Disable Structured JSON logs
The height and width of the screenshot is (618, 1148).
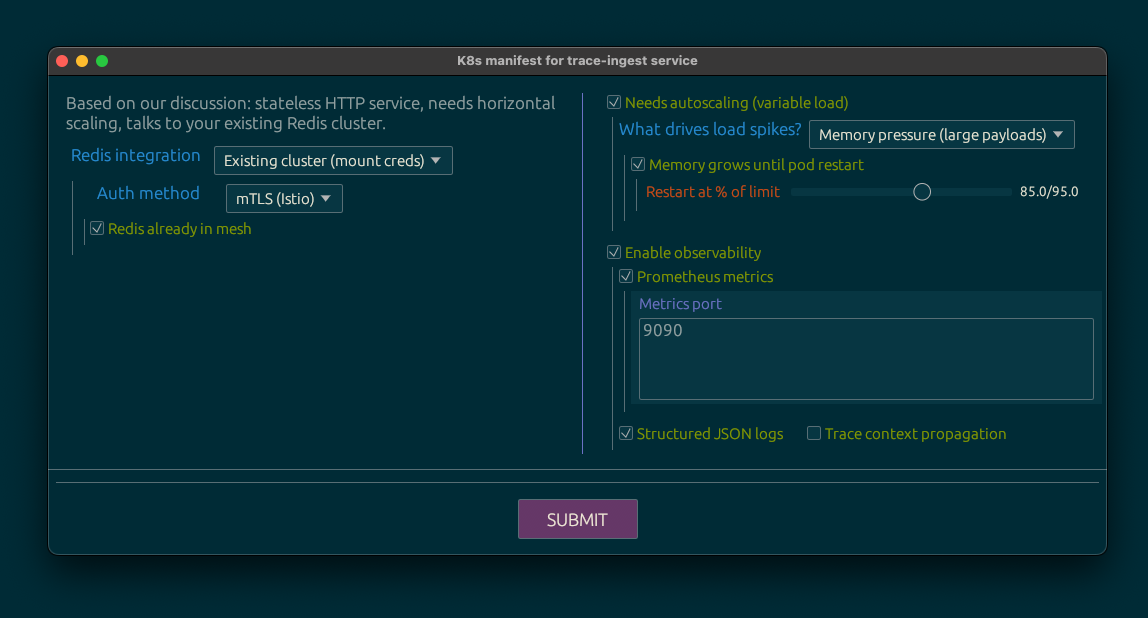[626, 434]
